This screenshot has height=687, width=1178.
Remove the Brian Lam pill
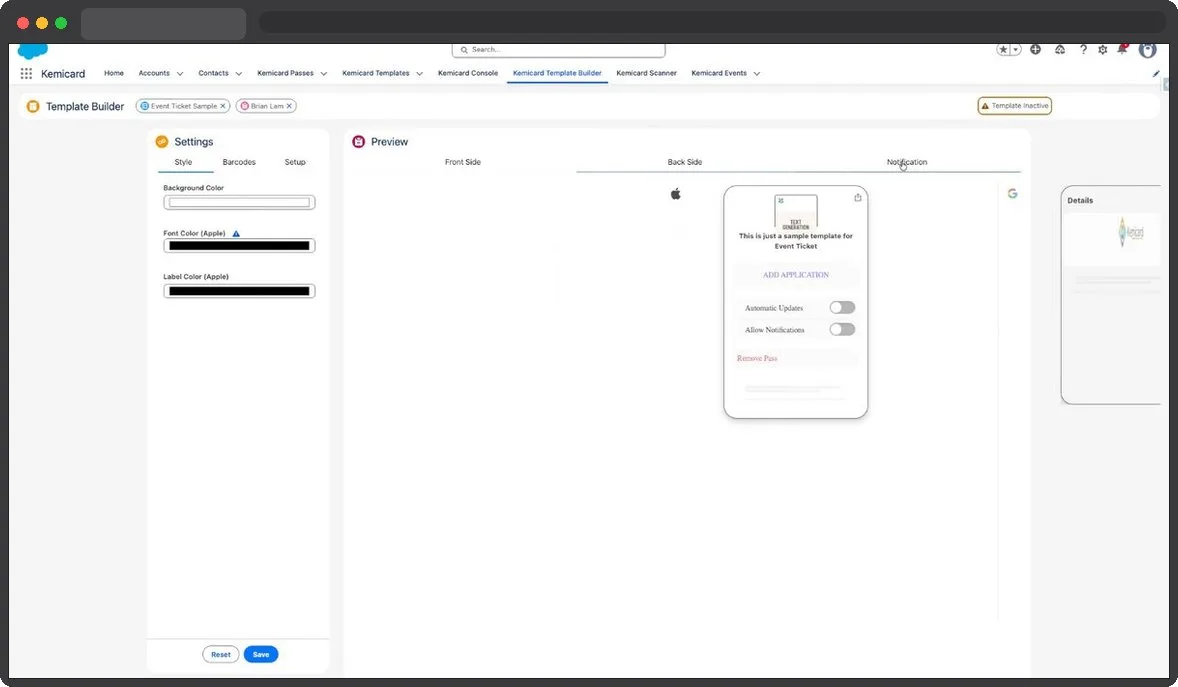(x=289, y=106)
